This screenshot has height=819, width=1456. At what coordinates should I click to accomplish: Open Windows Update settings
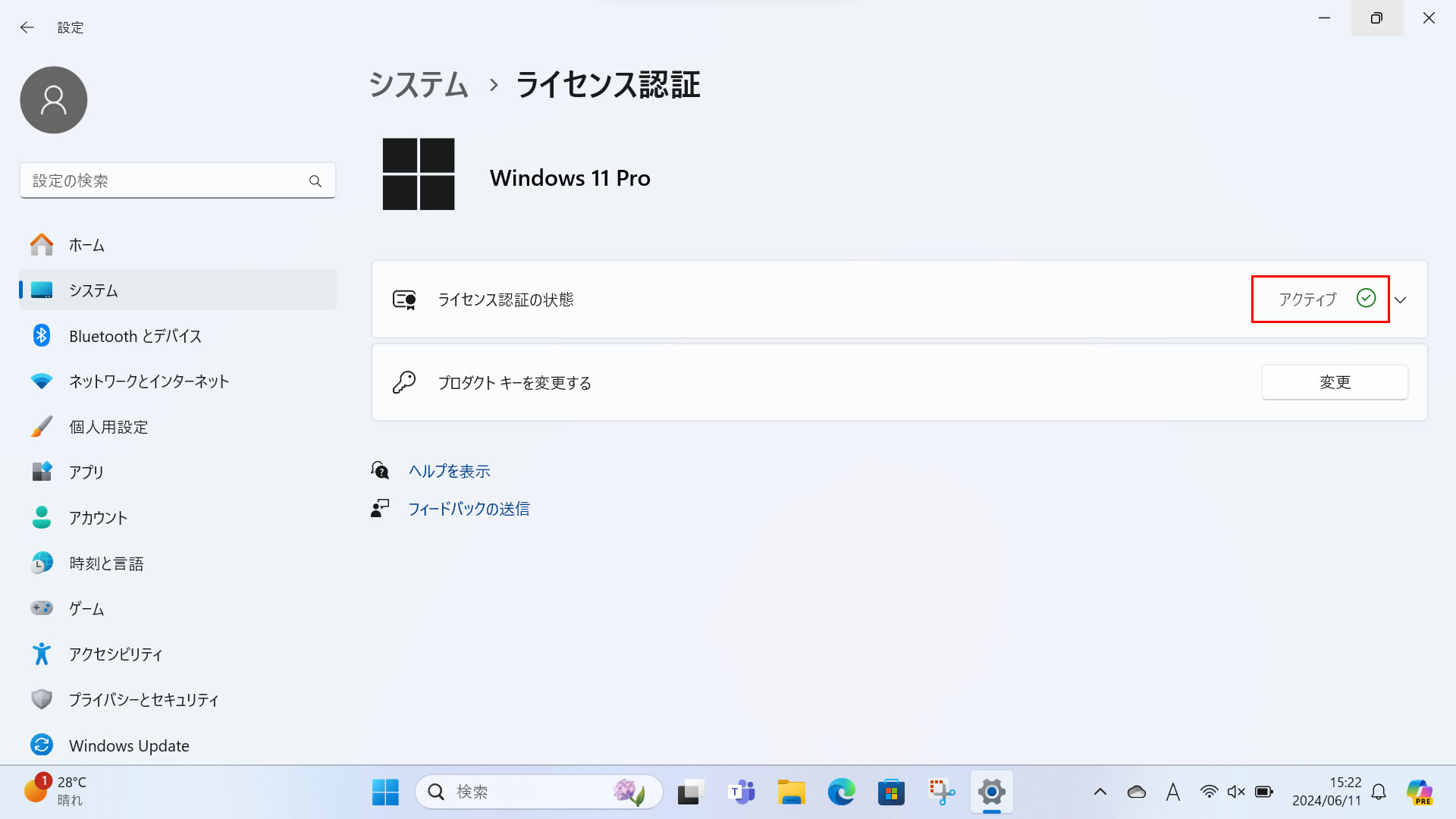[177, 745]
